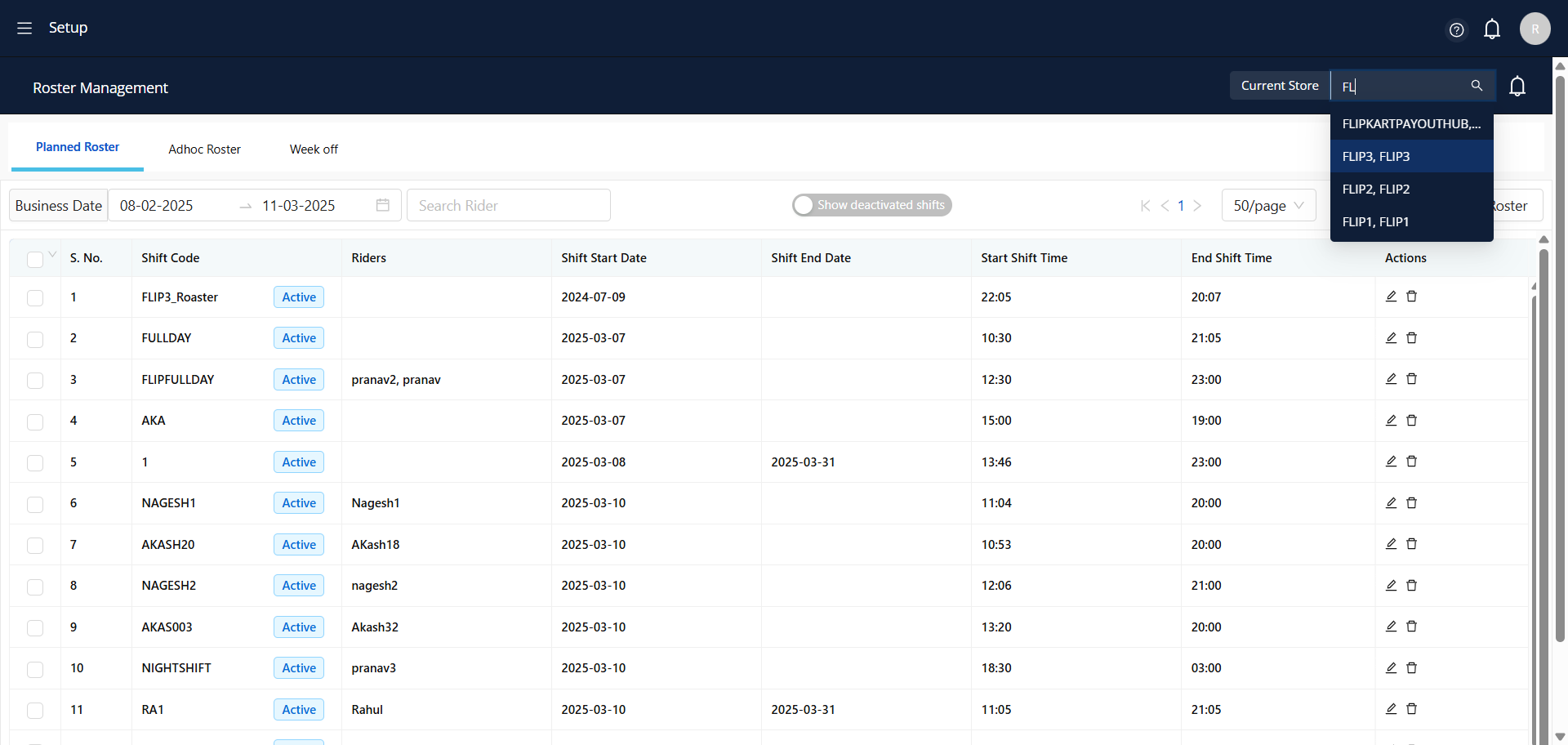Switch to Planned Roster tab
Viewport: 1568px width, 745px height.
pyautogui.click(x=78, y=147)
